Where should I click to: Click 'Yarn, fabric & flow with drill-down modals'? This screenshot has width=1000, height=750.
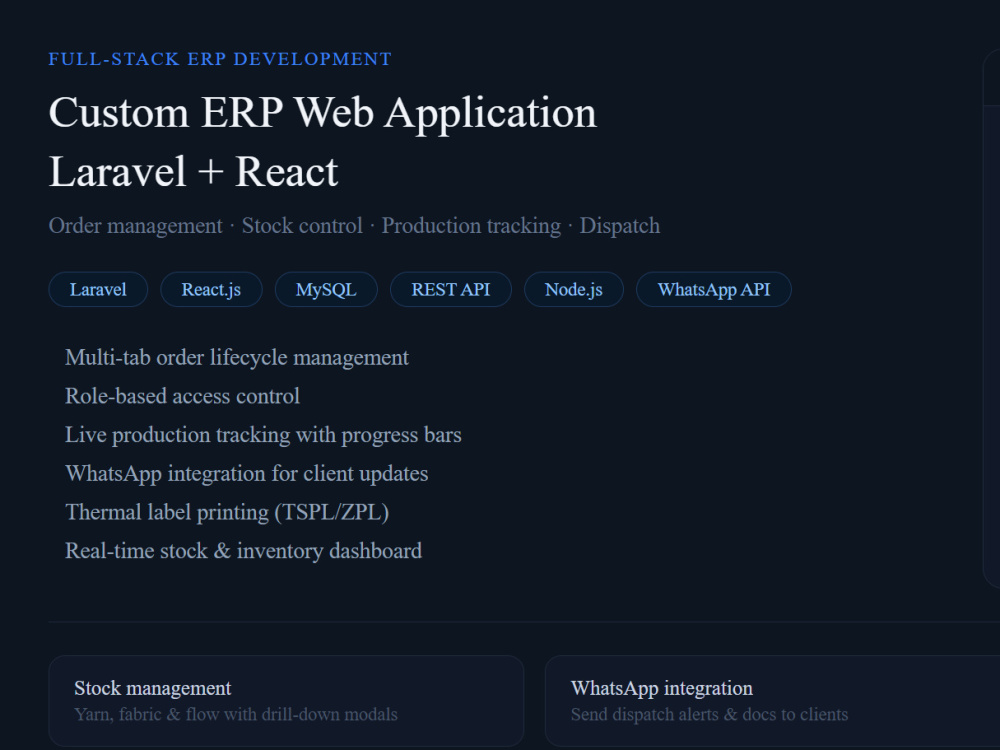pyautogui.click(x=236, y=714)
